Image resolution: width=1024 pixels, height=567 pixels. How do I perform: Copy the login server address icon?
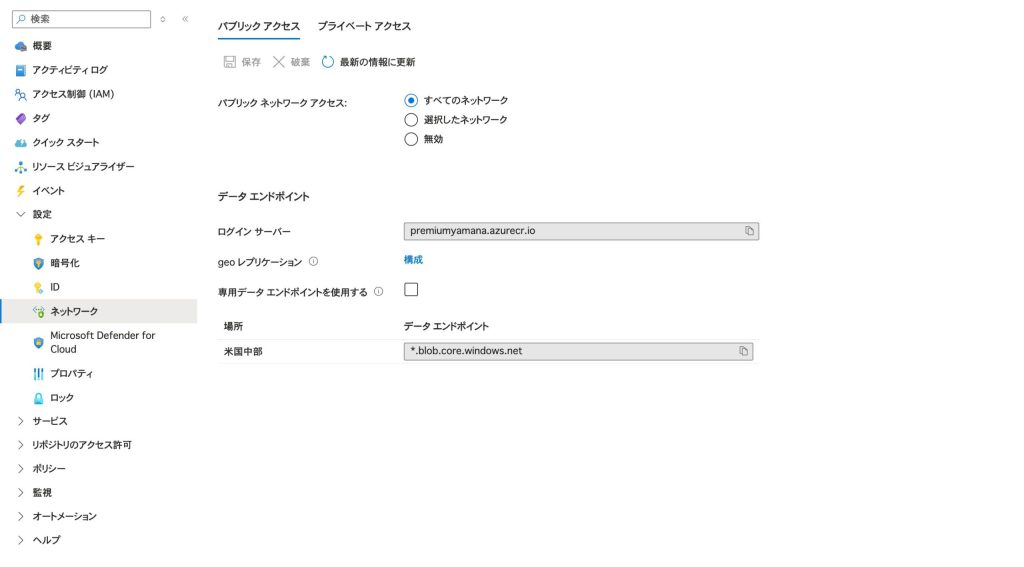point(749,231)
